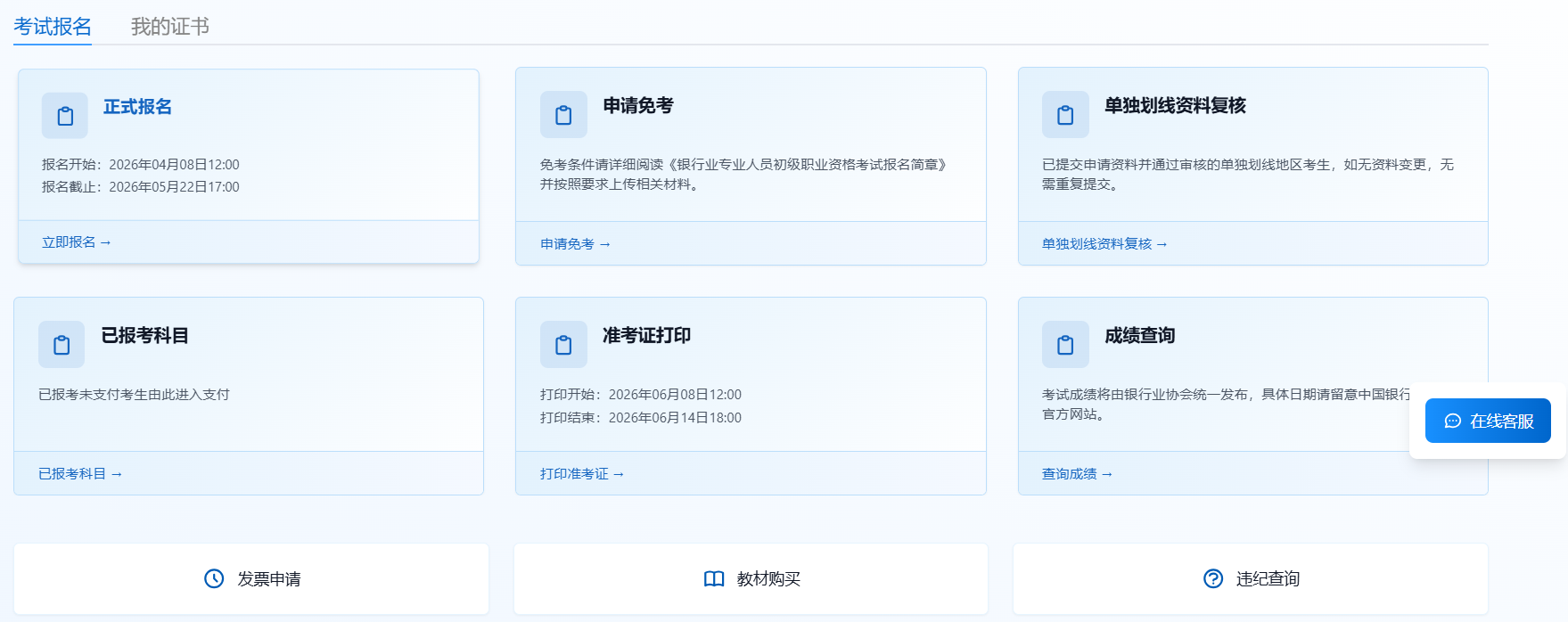Select the 考试报名 tab
1568x622 pixels.
click(53, 27)
